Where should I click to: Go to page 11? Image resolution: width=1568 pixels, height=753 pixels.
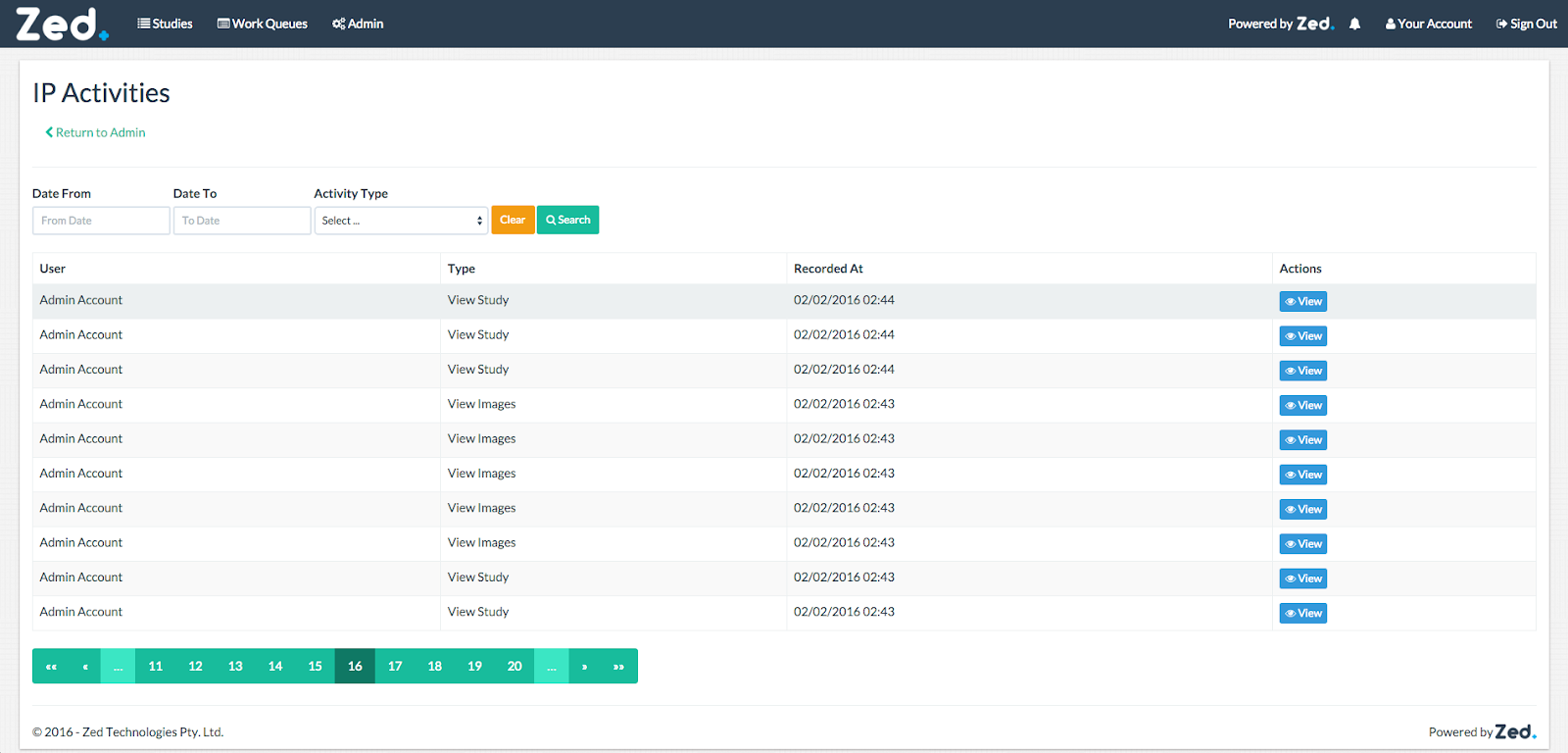(x=155, y=666)
